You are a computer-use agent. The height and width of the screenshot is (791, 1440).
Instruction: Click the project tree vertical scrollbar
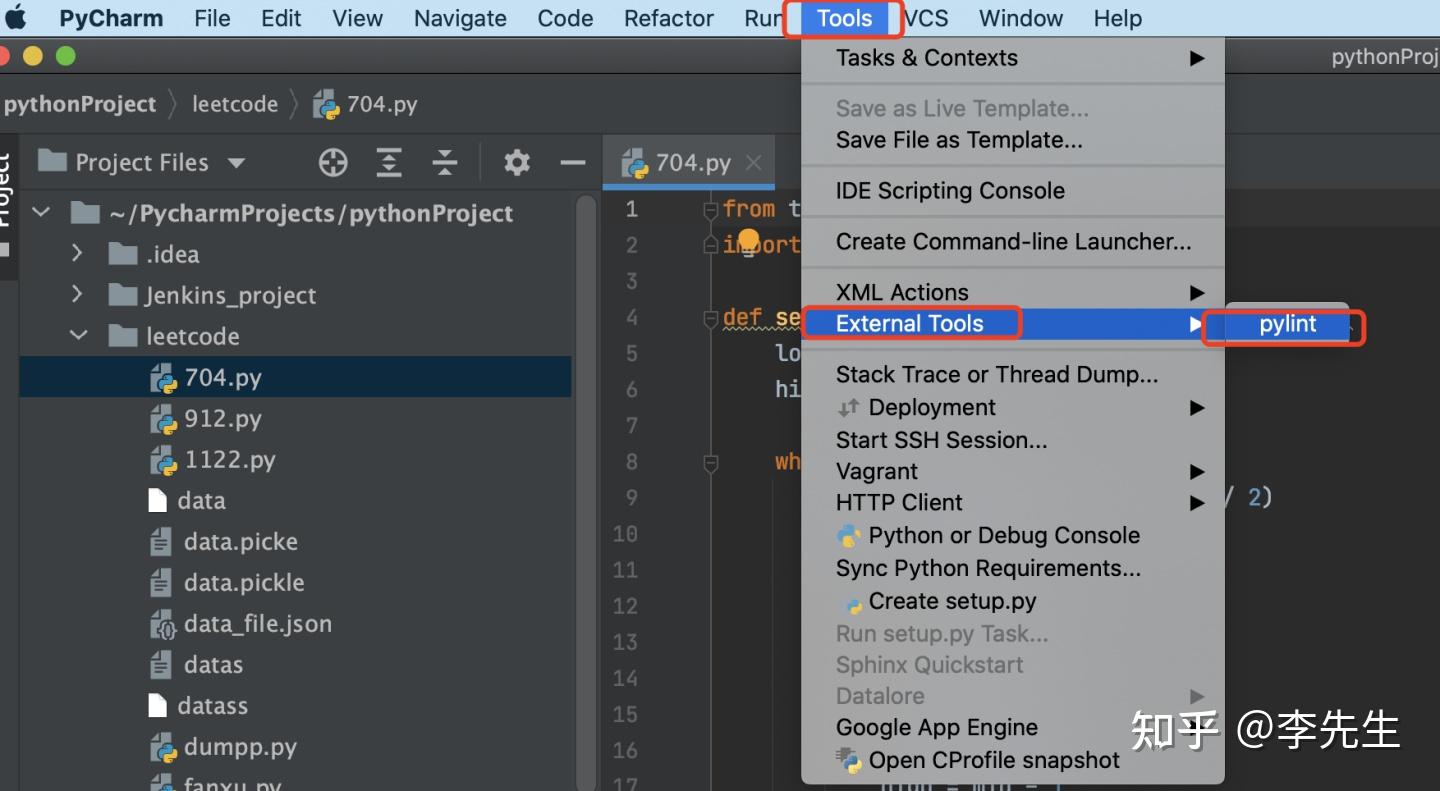[586, 492]
